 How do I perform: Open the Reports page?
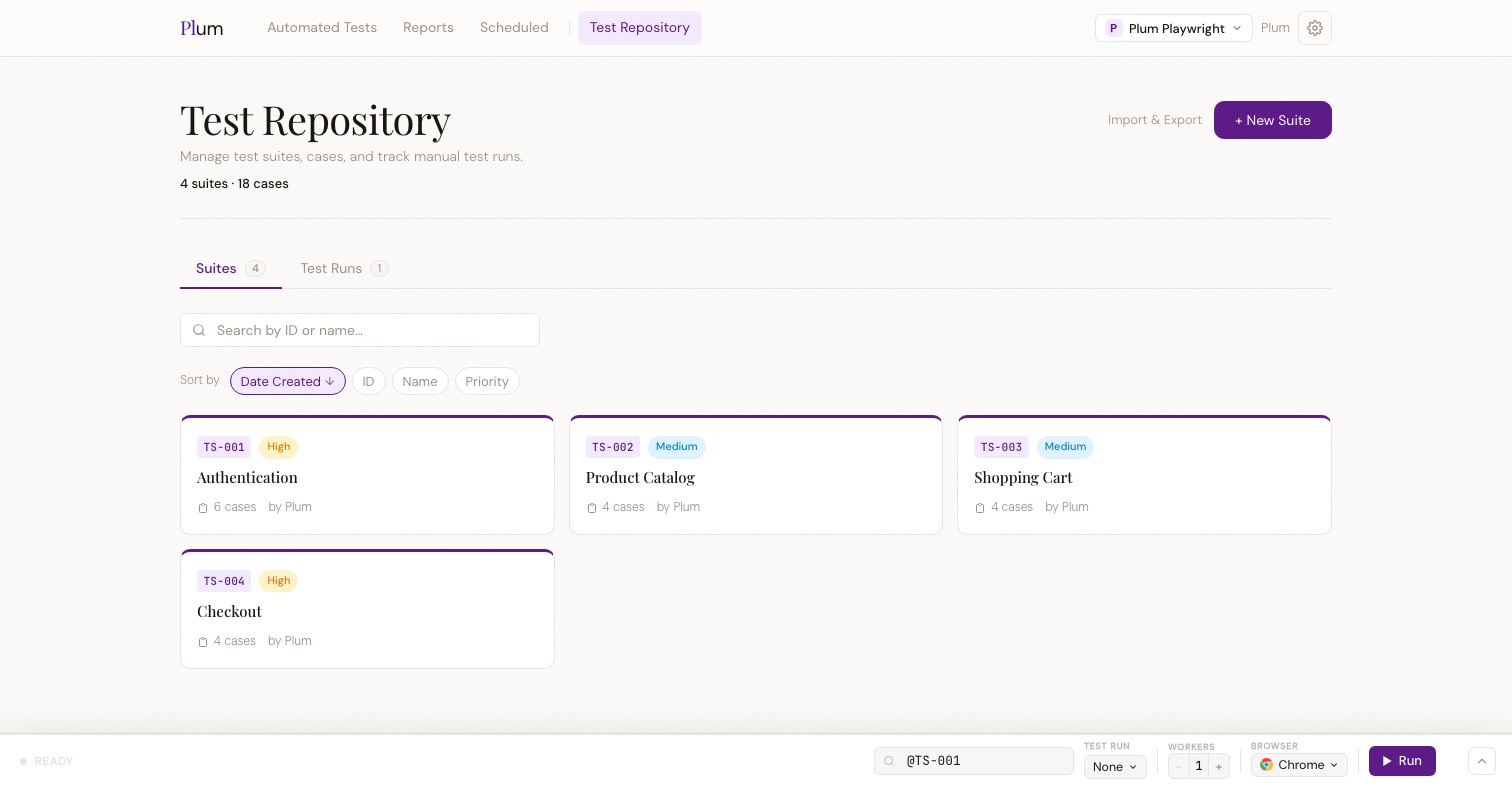(x=428, y=28)
